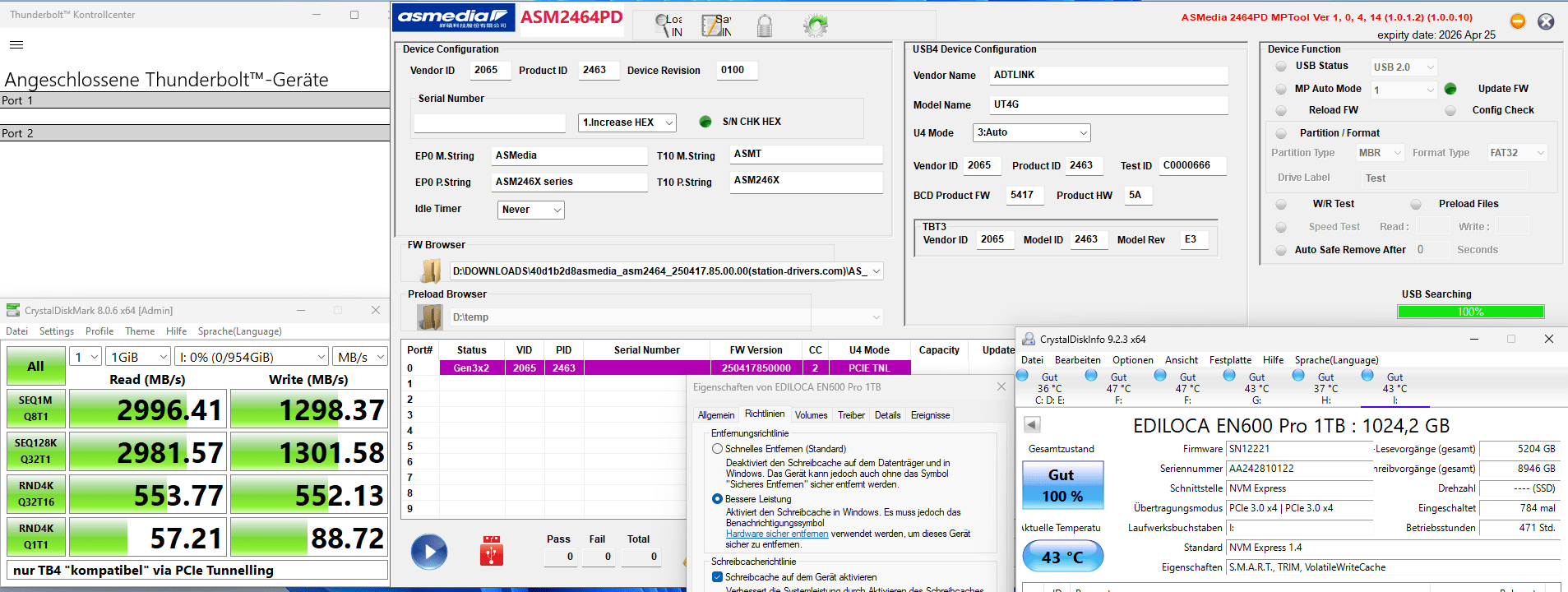Click the All benchmark button
The width and height of the screenshot is (1568, 592).
tap(35, 366)
